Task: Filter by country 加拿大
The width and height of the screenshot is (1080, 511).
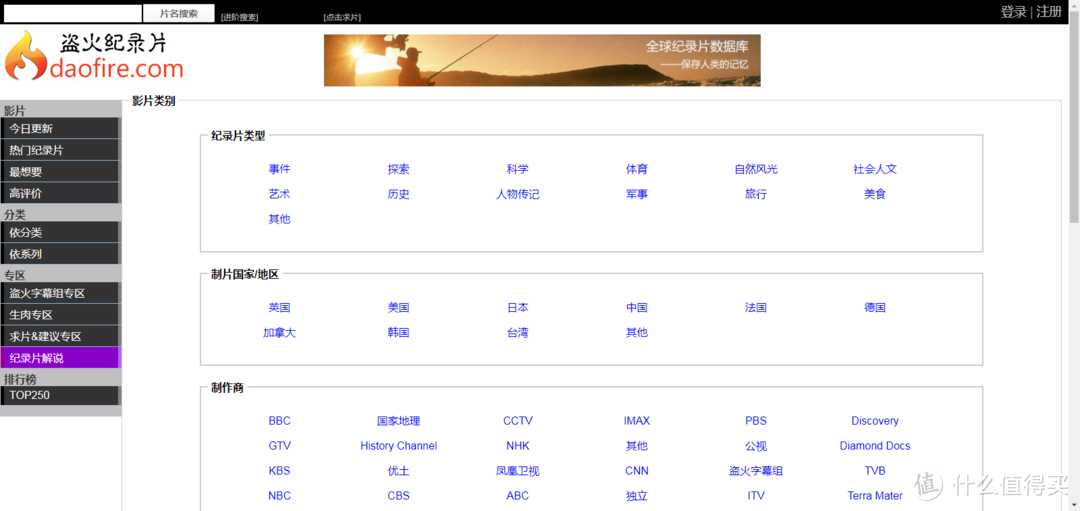Action: [x=280, y=333]
